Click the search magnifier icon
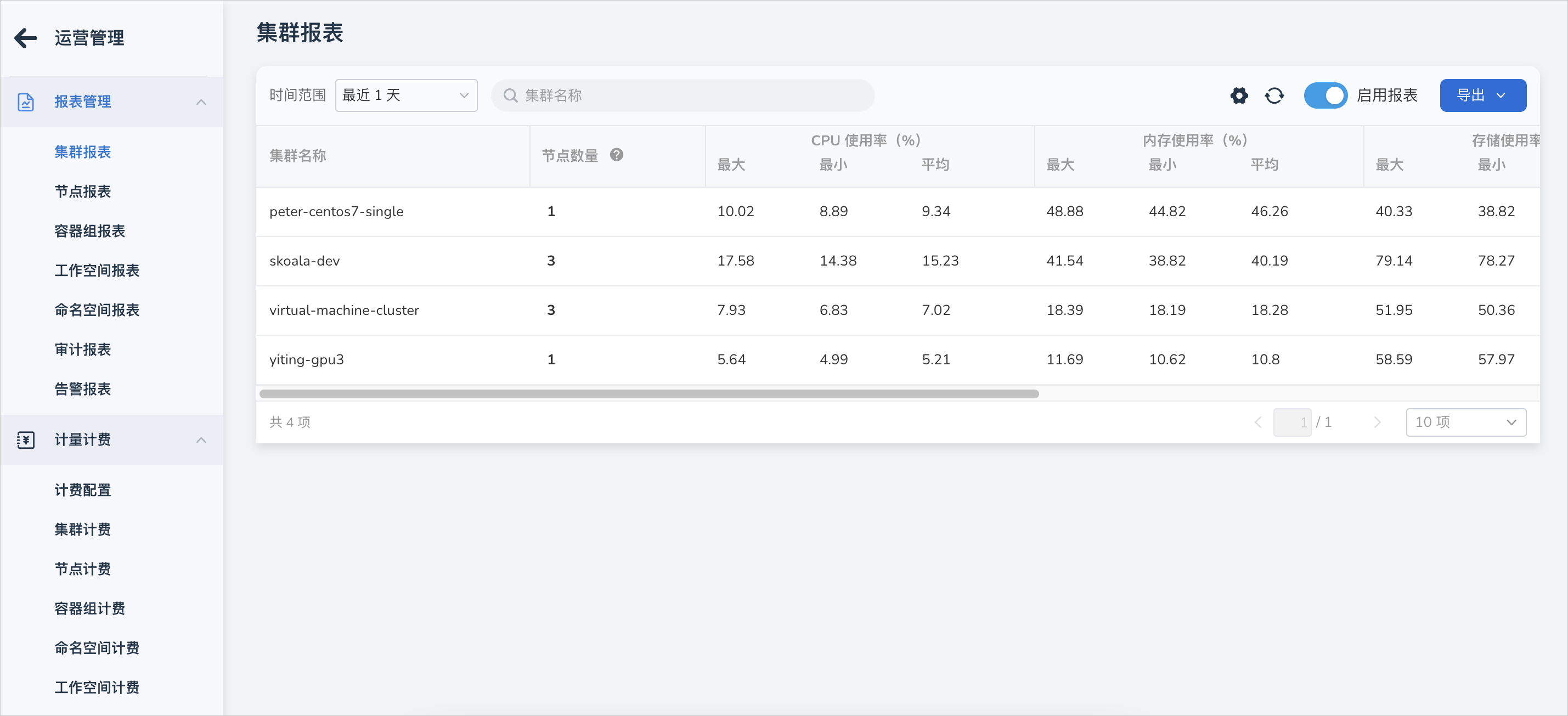The width and height of the screenshot is (1568, 716). 510,95
